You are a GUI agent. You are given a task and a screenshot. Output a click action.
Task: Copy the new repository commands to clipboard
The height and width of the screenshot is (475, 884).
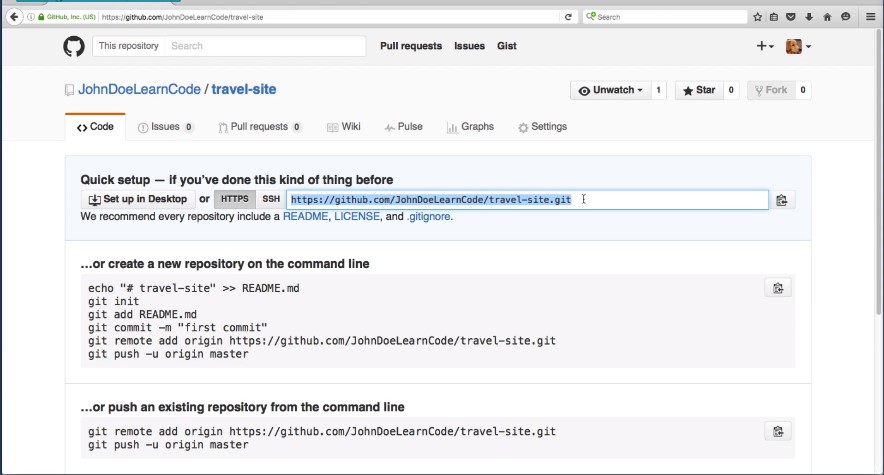(x=776, y=288)
